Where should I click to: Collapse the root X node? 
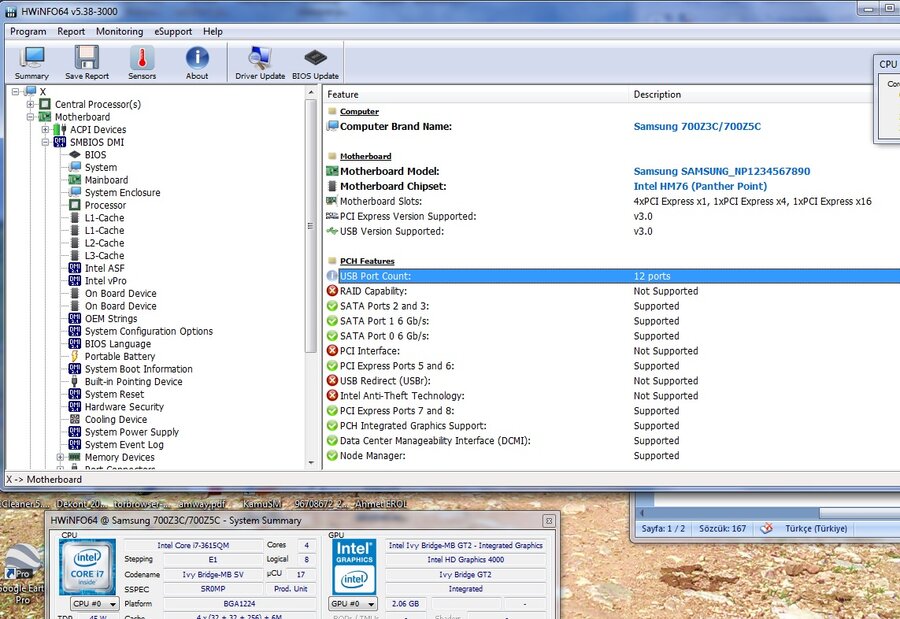15,91
